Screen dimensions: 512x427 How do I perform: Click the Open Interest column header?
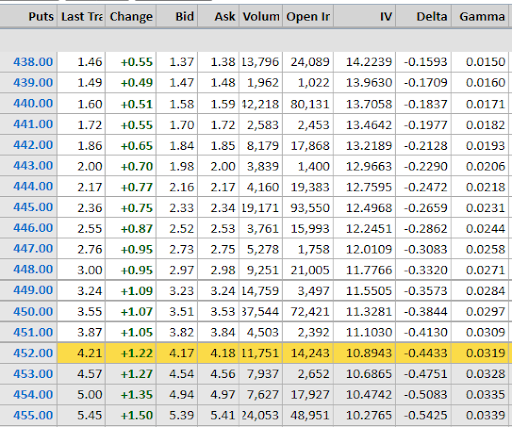[x=308, y=16]
